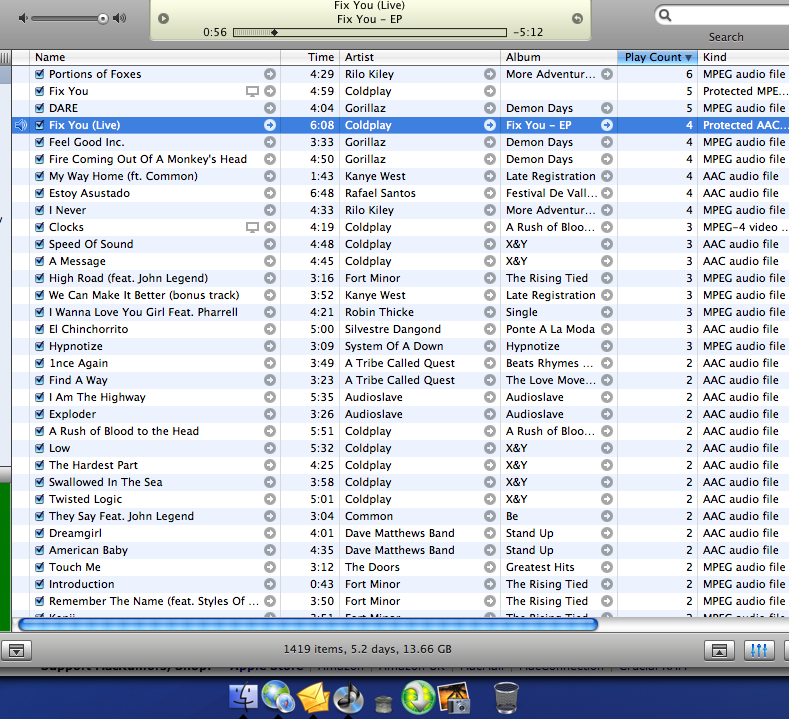This screenshot has height=719, width=789.
Task: Click the elapsed time 0:56 display
Action: [x=215, y=33]
